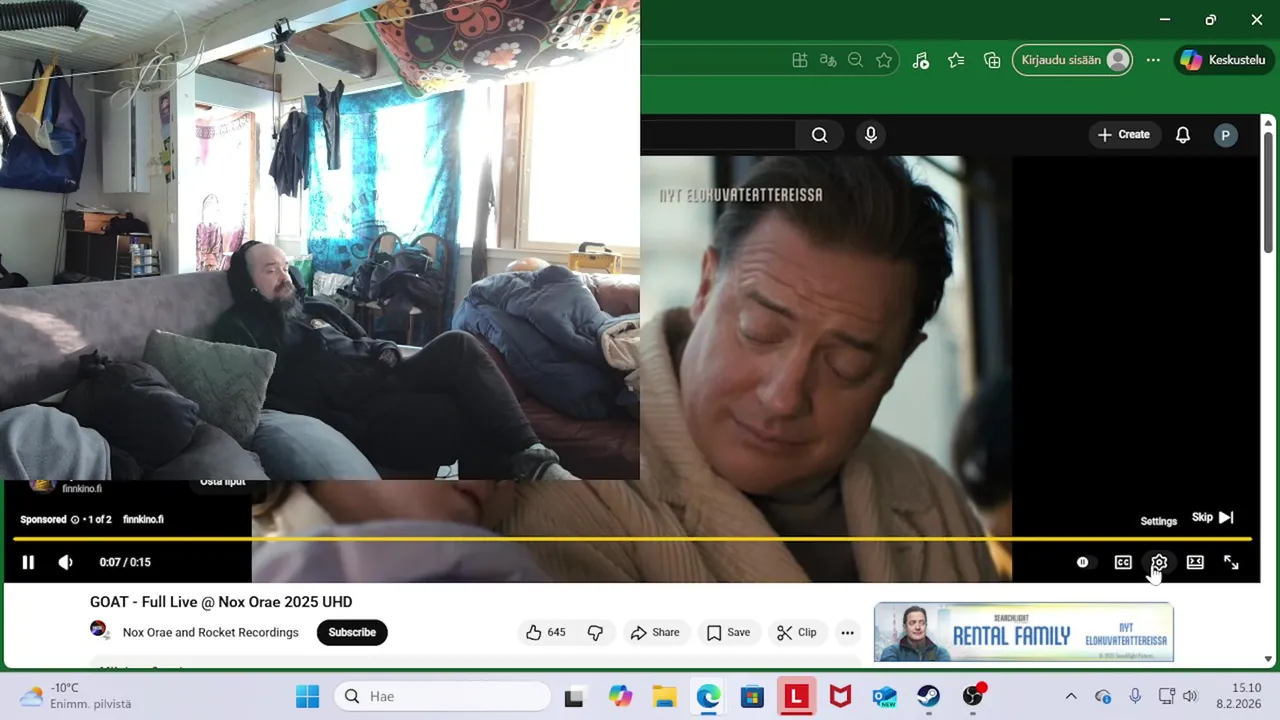Open the ad info icon beside Sponsored
This screenshot has width=1280, height=720.
pyautogui.click(x=75, y=520)
